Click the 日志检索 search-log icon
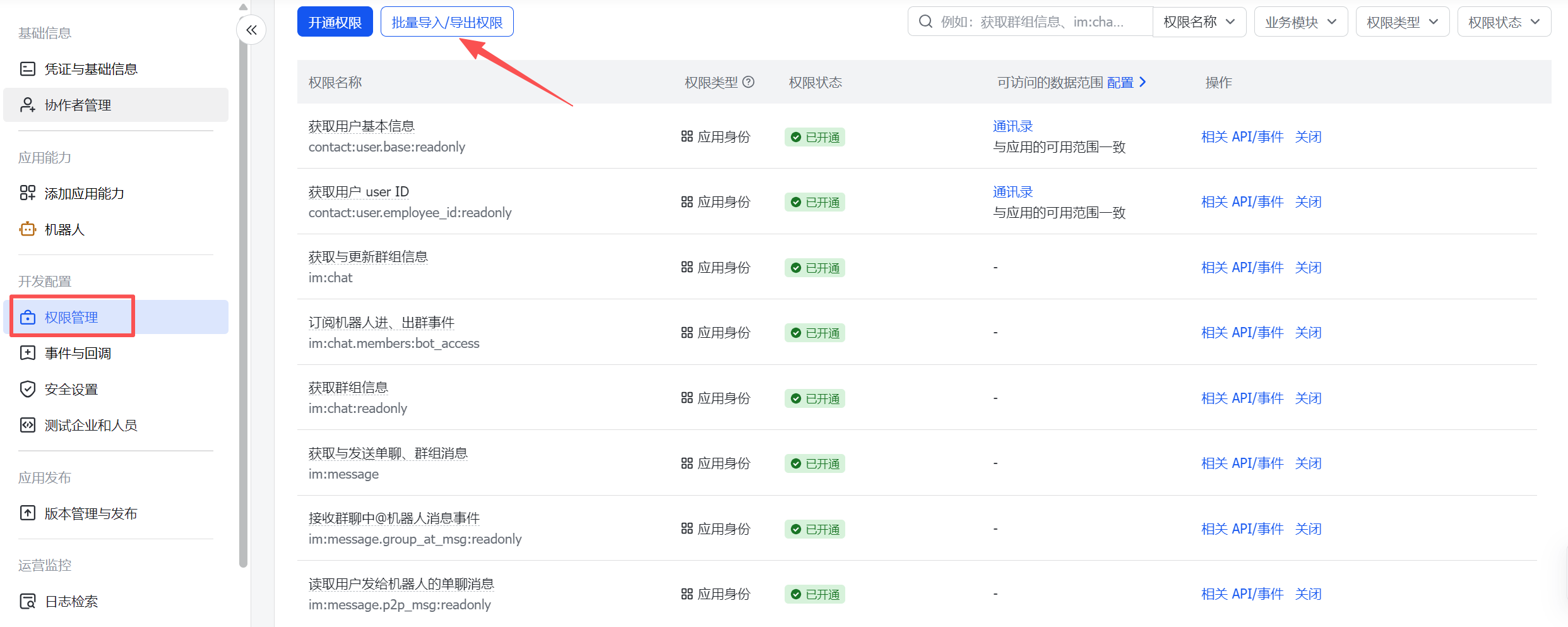Viewport: 1568px width, 627px height. pos(28,601)
